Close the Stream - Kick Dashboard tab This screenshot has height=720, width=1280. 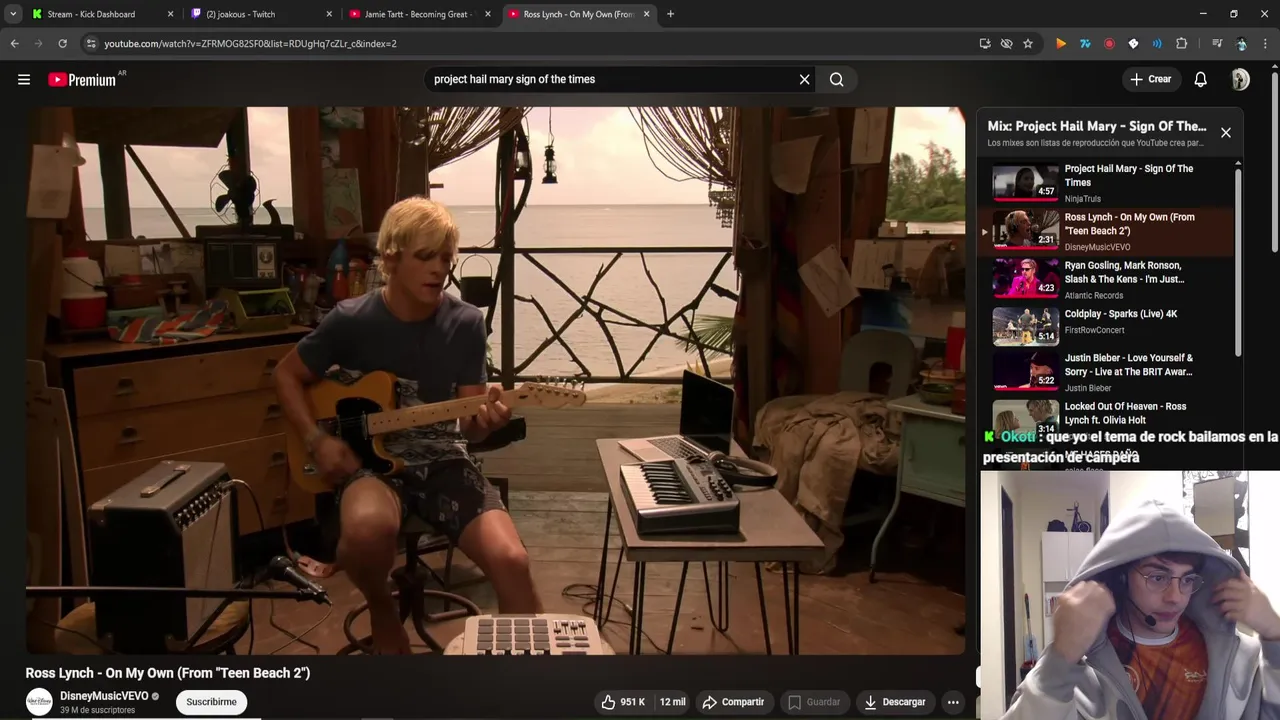click(170, 14)
